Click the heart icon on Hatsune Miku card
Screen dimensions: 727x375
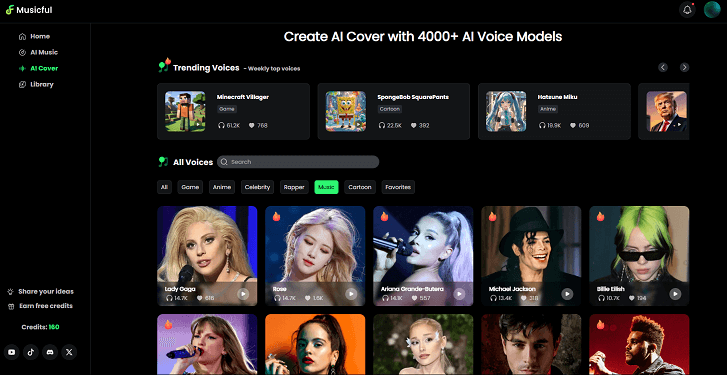tap(573, 125)
